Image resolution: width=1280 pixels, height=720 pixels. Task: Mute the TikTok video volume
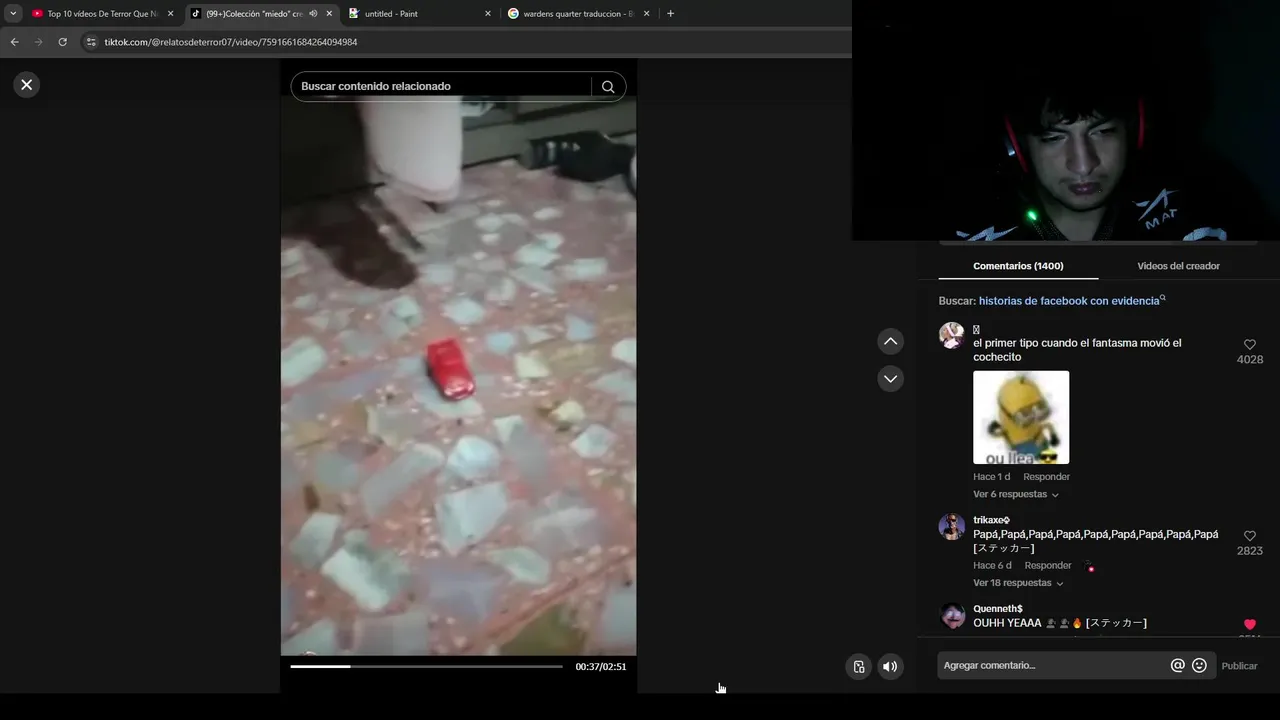pyautogui.click(x=890, y=667)
